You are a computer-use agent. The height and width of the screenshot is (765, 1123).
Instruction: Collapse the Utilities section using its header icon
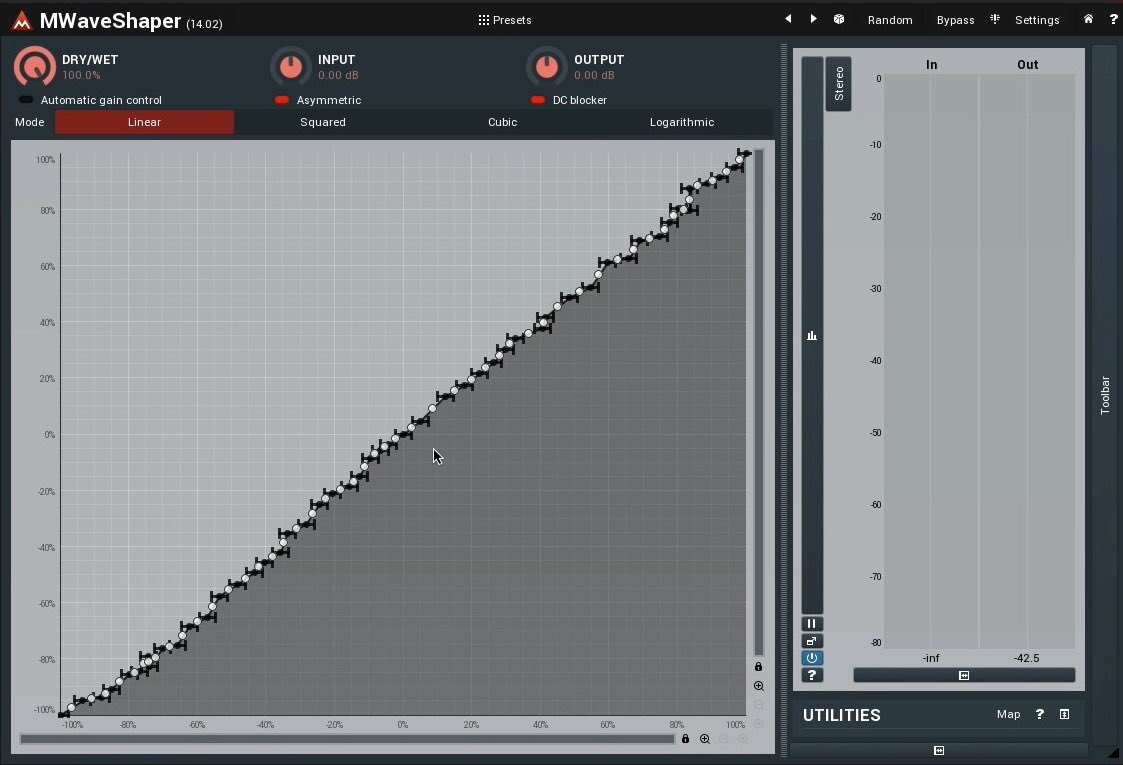(1064, 714)
